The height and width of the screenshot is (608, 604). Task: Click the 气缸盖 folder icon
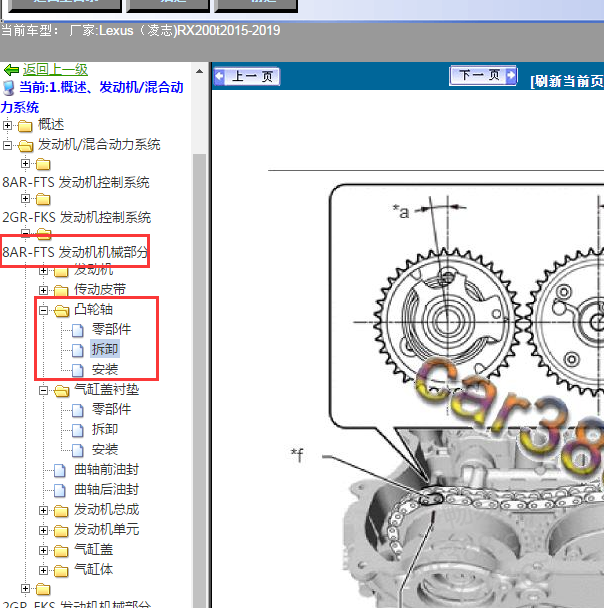point(61,551)
